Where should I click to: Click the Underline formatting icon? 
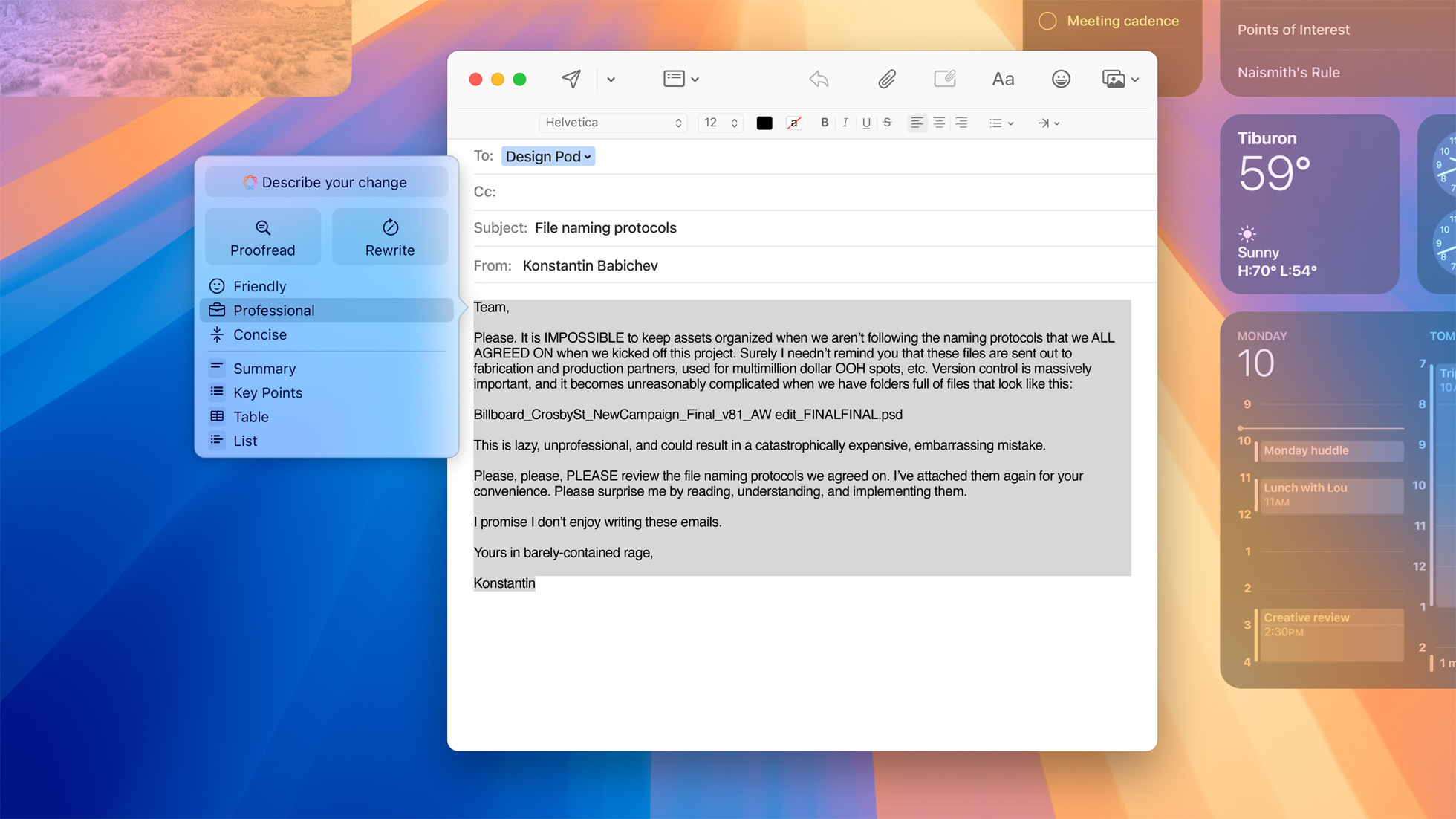pos(865,122)
